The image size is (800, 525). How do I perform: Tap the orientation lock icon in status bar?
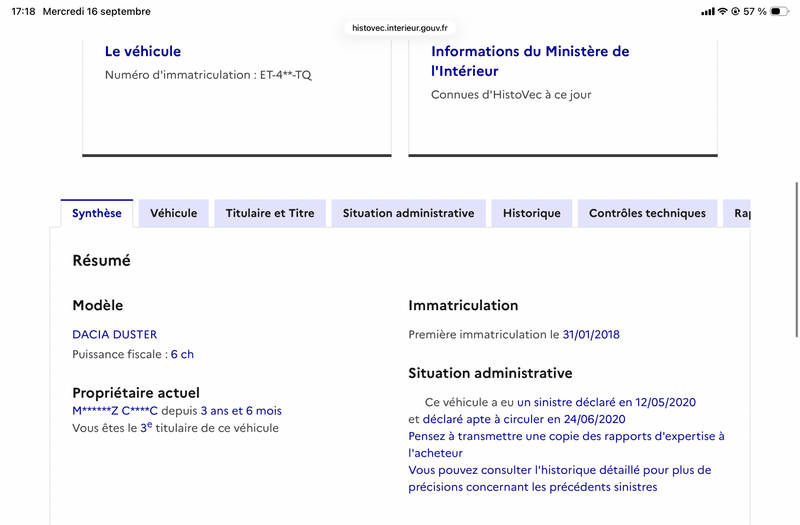735,11
